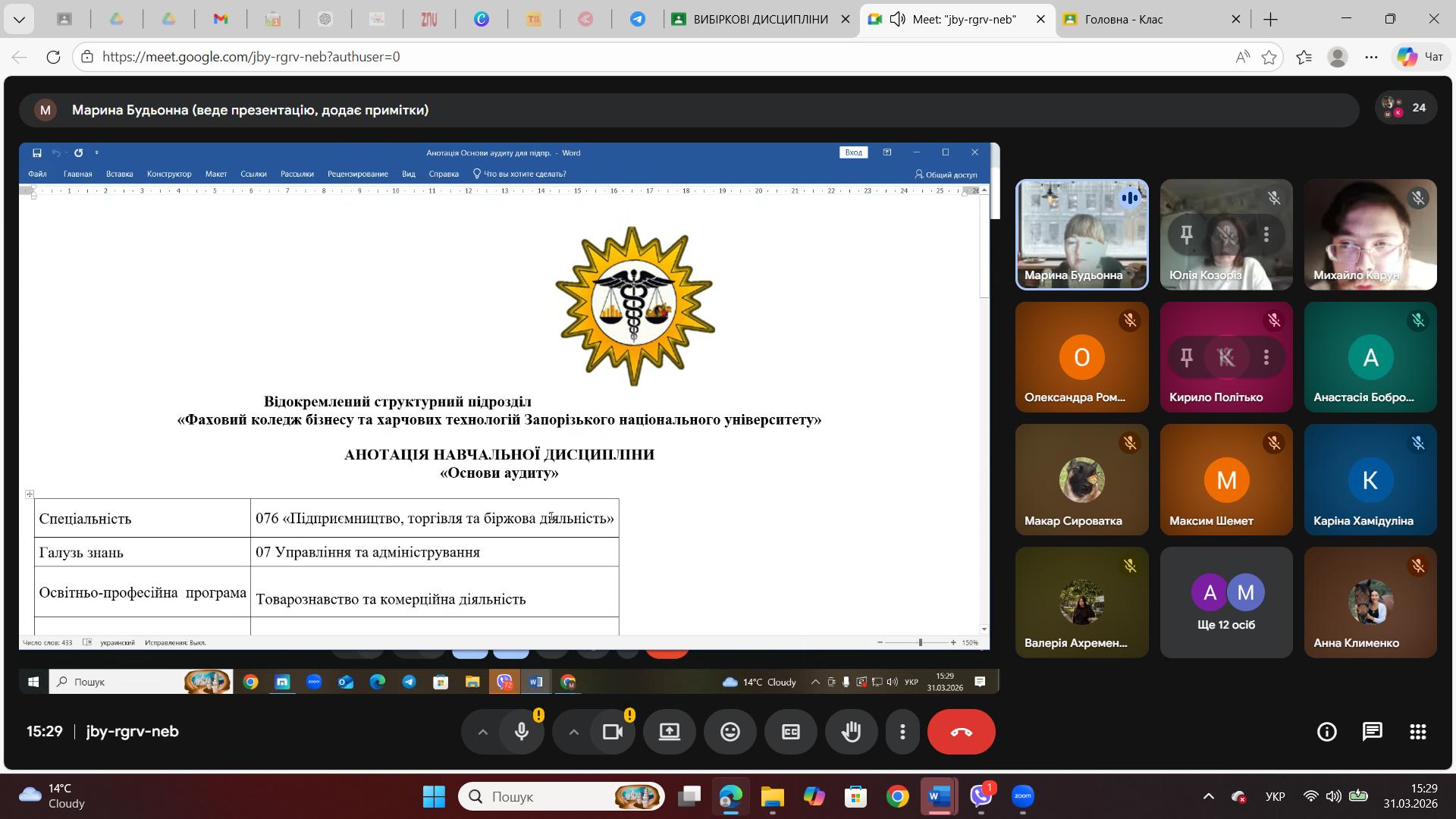Open the activities grid icon
Screen dimensions: 1456x819
point(1417,732)
